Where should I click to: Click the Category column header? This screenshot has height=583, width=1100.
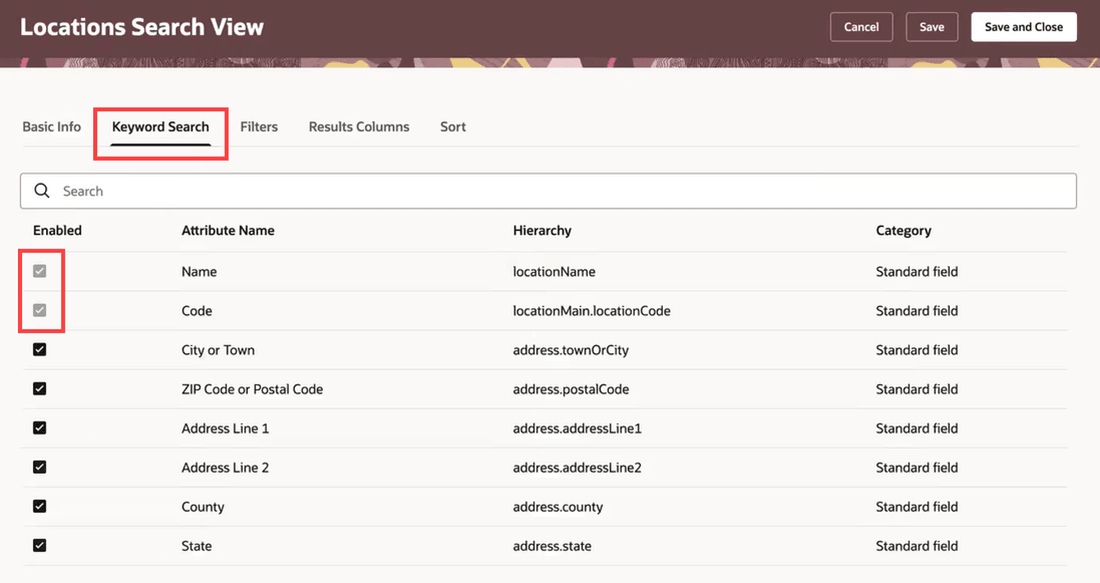click(x=904, y=231)
